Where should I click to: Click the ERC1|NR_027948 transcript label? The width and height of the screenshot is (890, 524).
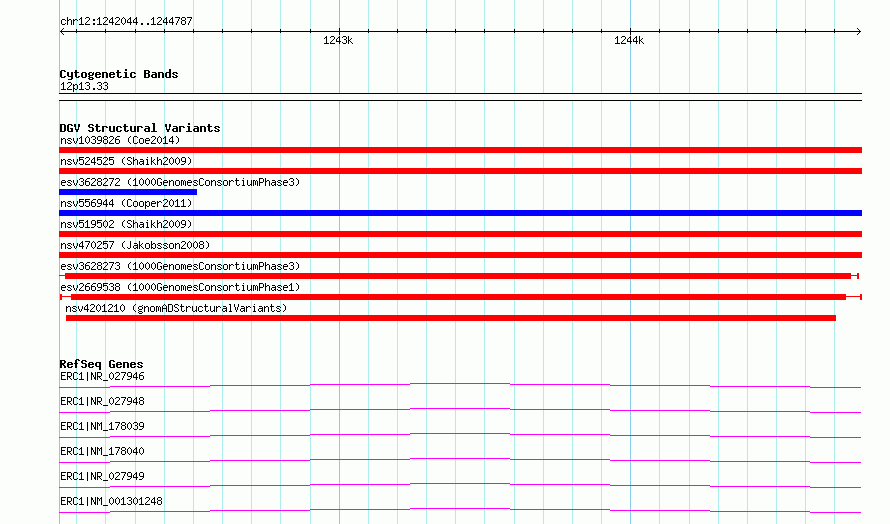pyautogui.click(x=102, y=401)
